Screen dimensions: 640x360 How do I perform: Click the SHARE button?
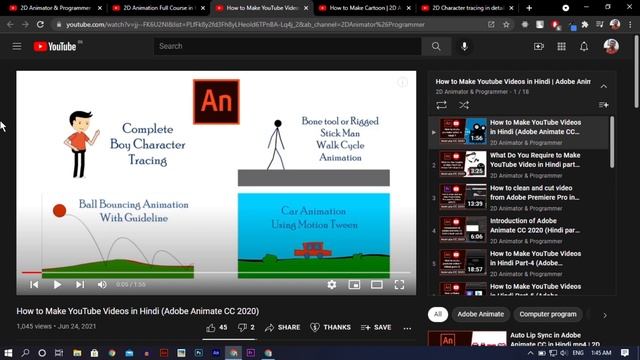[282, 327]
